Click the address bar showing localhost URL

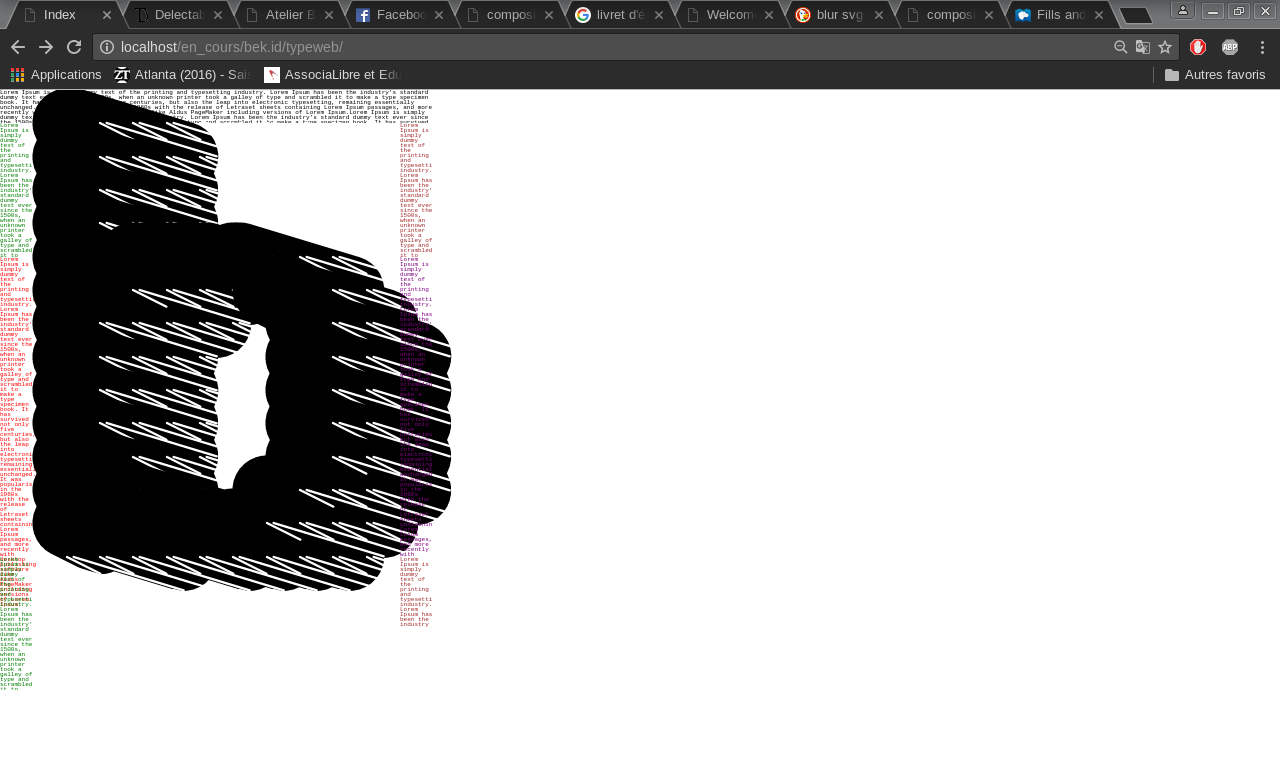pyautogui.click(x=600, y=47)
